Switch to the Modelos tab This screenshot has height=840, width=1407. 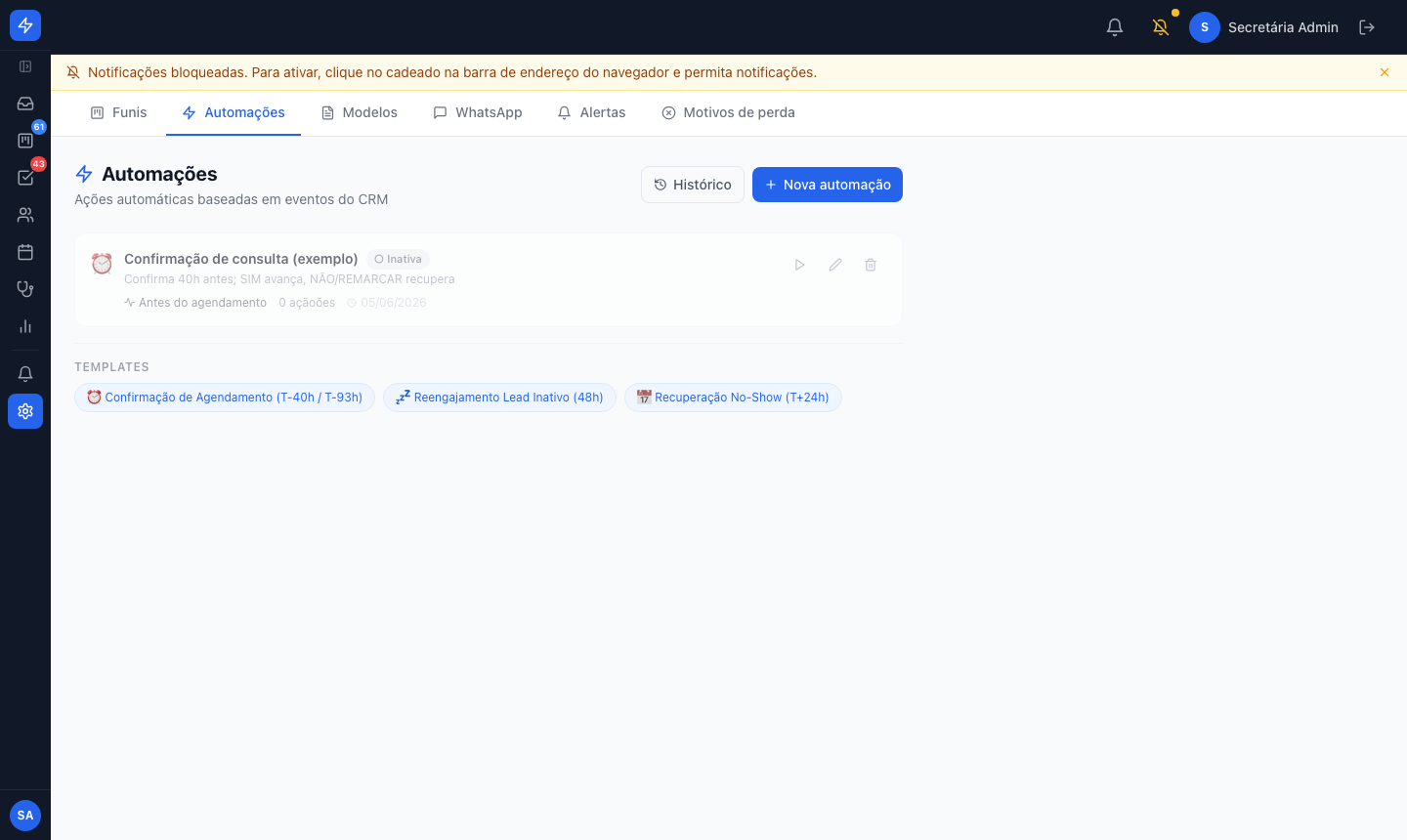360,112
